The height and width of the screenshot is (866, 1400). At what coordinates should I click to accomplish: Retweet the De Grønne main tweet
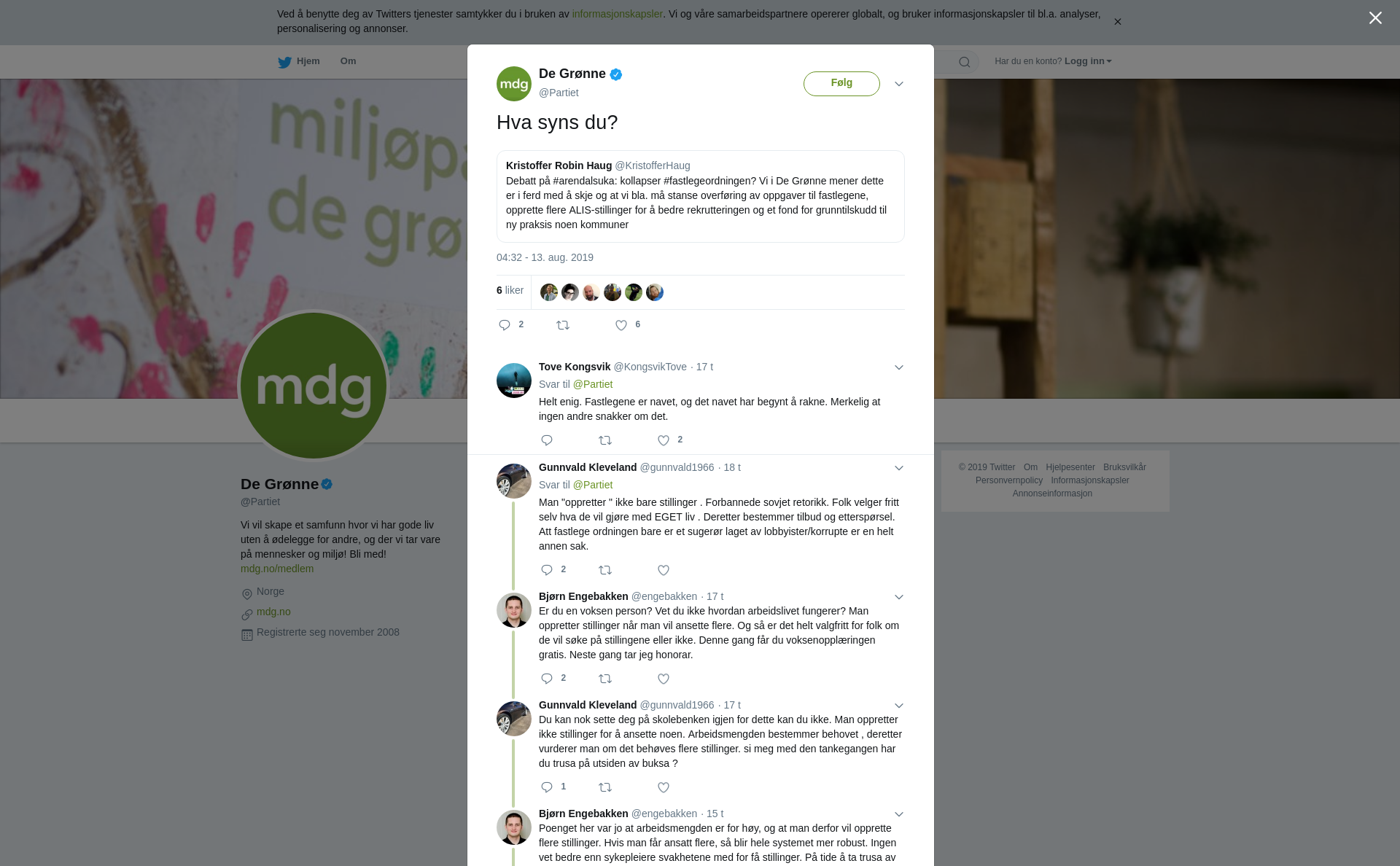click(x=563, y=325)
